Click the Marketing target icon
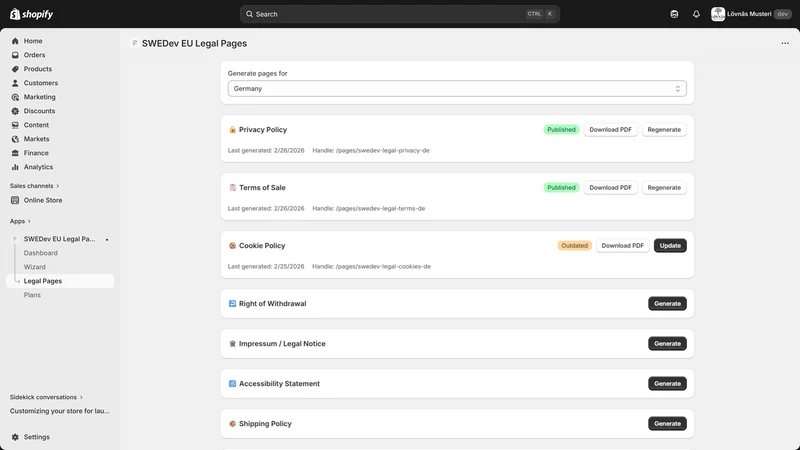800x450 pixels. pyautogui.click(x=15, y=97)
